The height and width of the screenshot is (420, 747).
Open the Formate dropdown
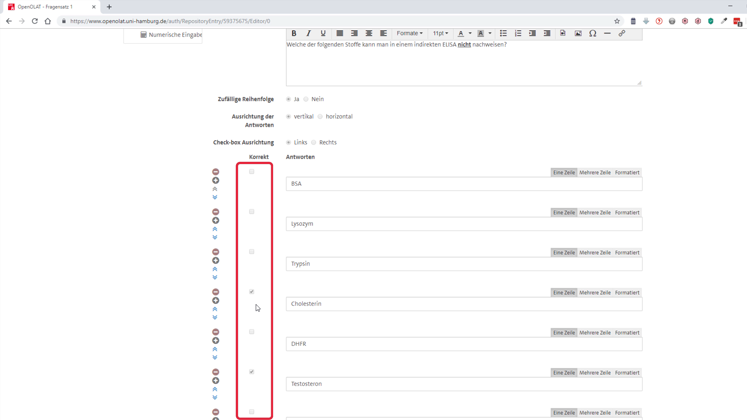click(x=409, y=33)
